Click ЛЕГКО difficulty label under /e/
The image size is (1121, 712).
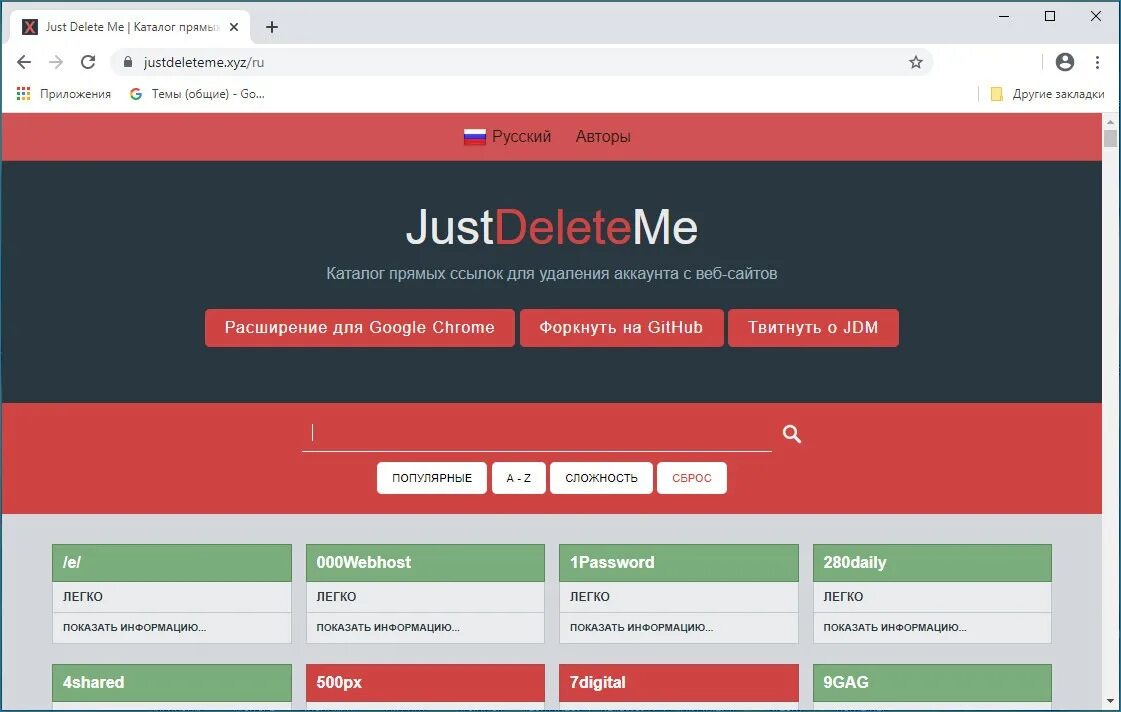(83, 597)
